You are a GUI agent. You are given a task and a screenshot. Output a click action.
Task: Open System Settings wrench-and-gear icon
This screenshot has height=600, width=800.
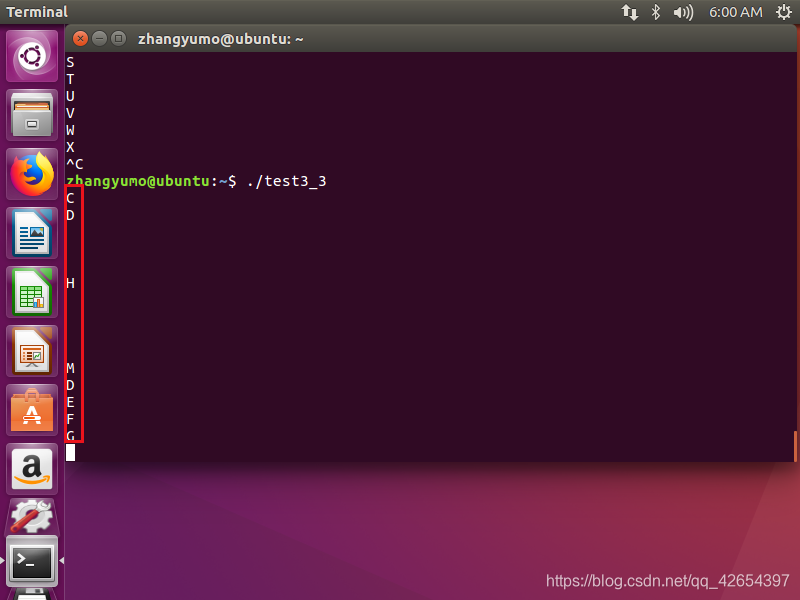(32, 516)
